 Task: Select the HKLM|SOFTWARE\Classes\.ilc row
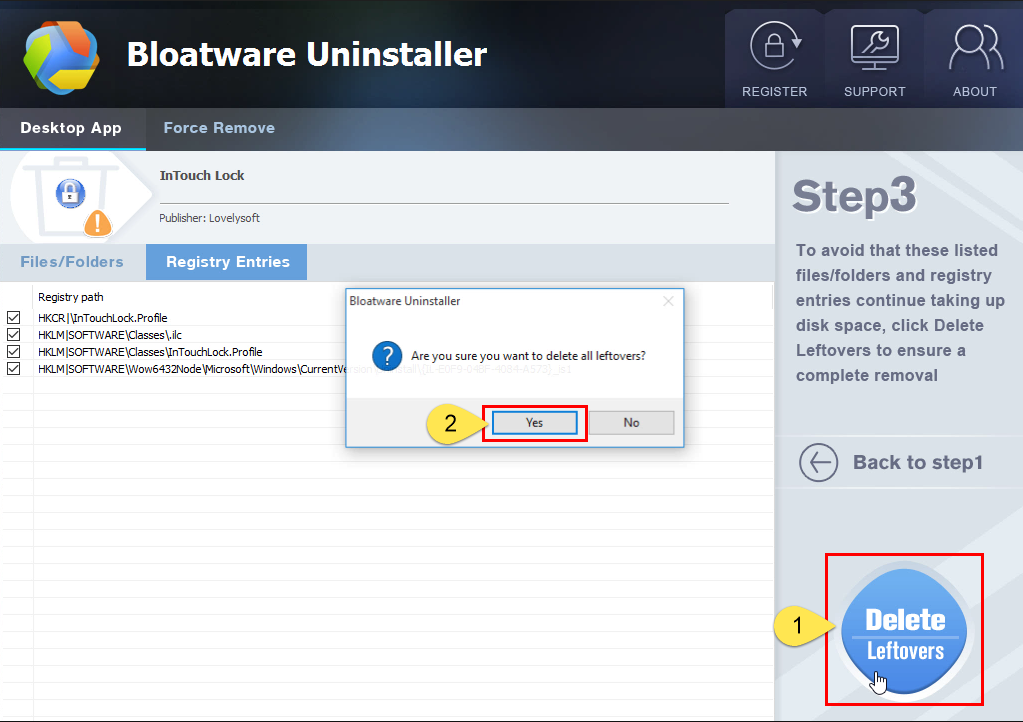click(110, 335)
